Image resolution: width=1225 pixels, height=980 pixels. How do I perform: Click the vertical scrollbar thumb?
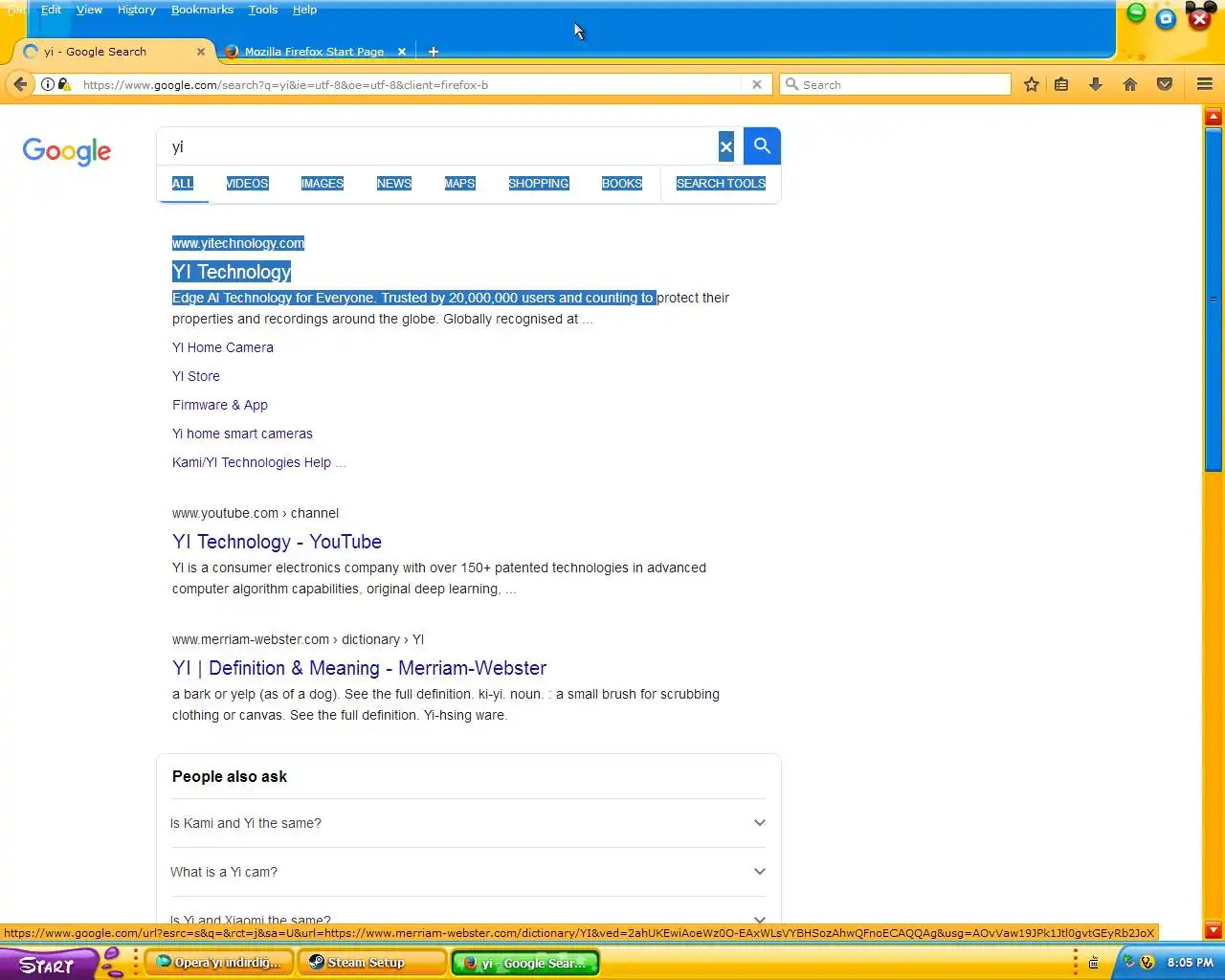click(1214, 300)
